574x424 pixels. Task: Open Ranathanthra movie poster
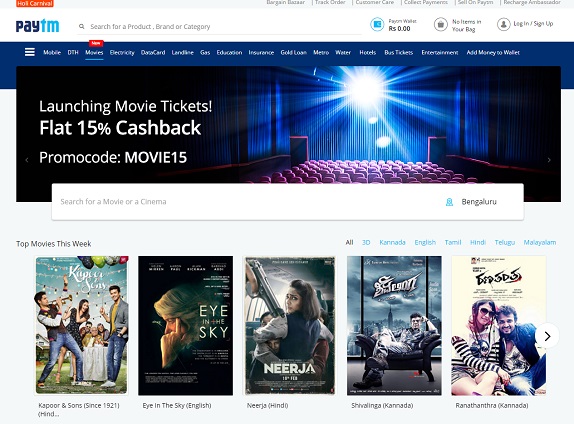[x=499, y=326]
